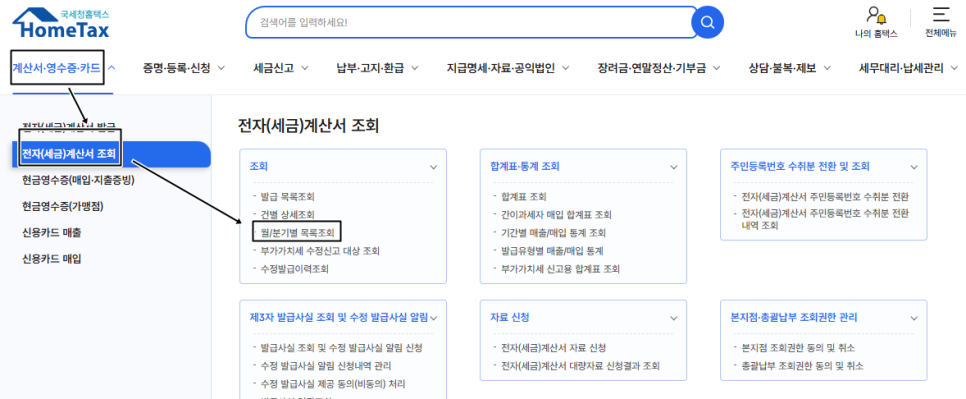966x399 pixels.
Task: Open the 세무대리·납세관리 menu
Action: click(x=909, y=68)
